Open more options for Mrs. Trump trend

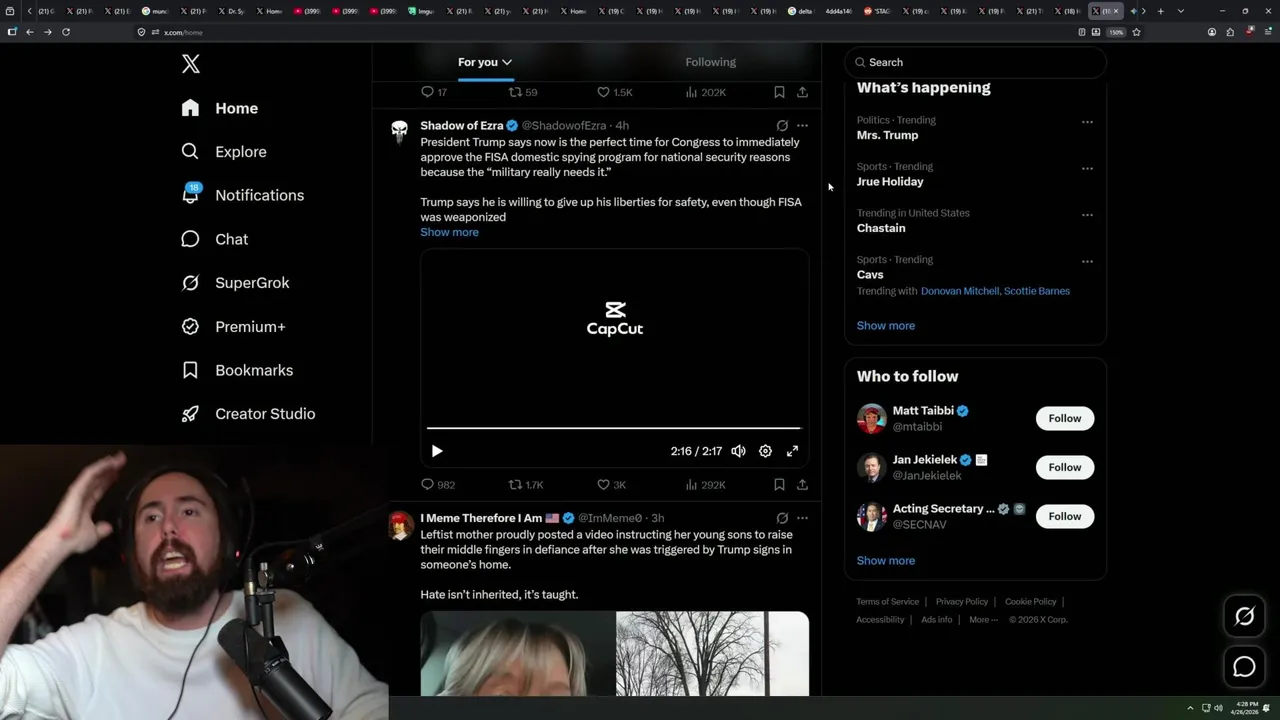1087,122
